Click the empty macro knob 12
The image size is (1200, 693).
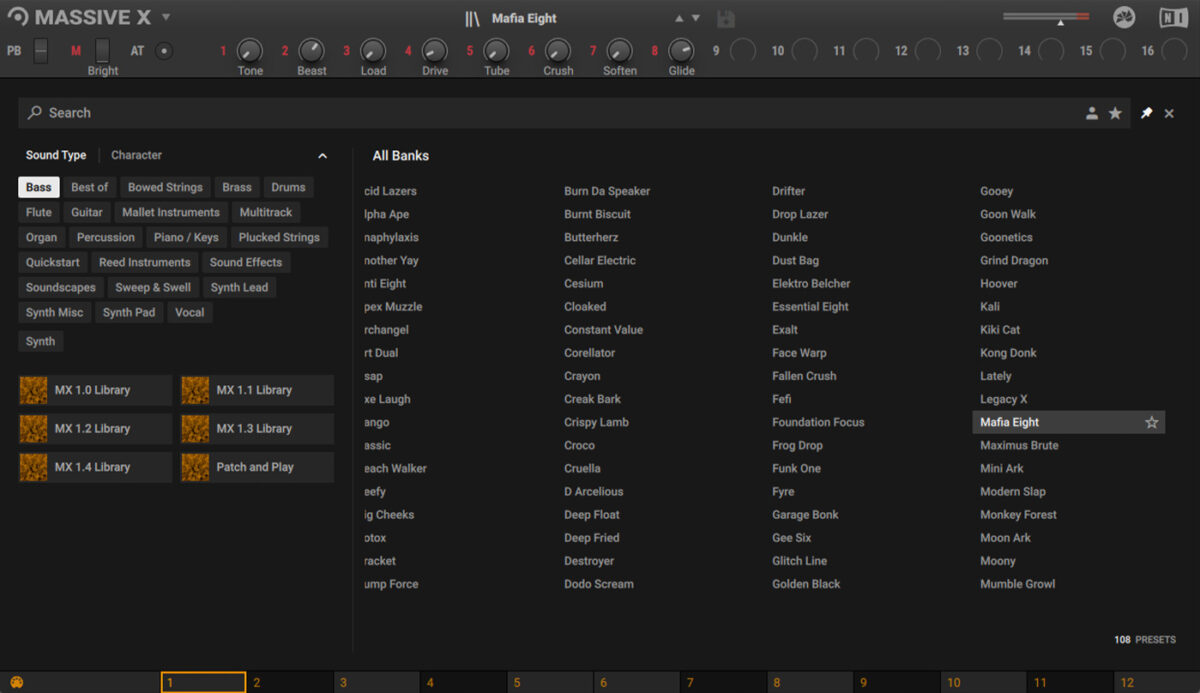click(x=928, y=51)
